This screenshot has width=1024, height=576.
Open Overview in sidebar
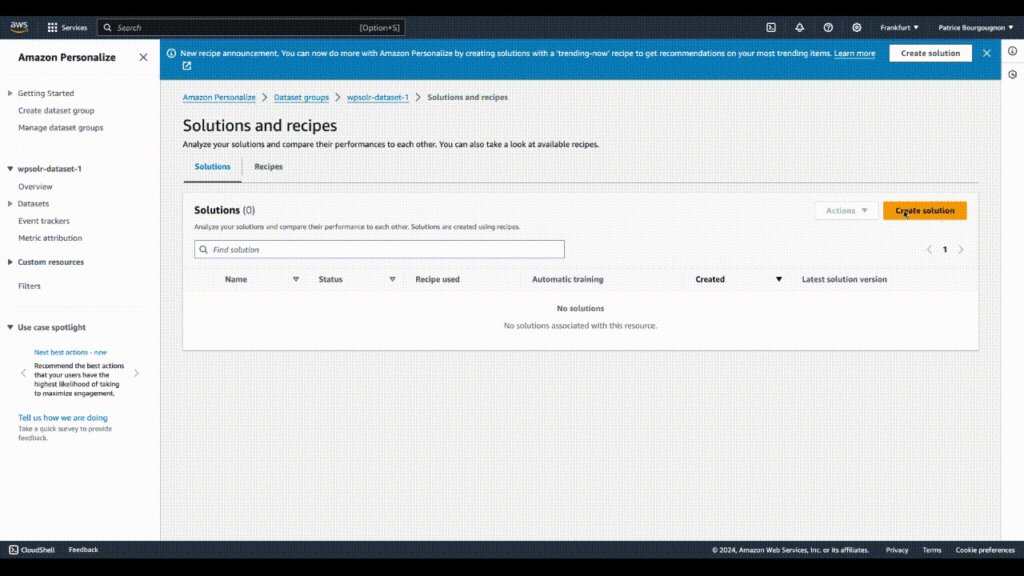pos(35,187)
